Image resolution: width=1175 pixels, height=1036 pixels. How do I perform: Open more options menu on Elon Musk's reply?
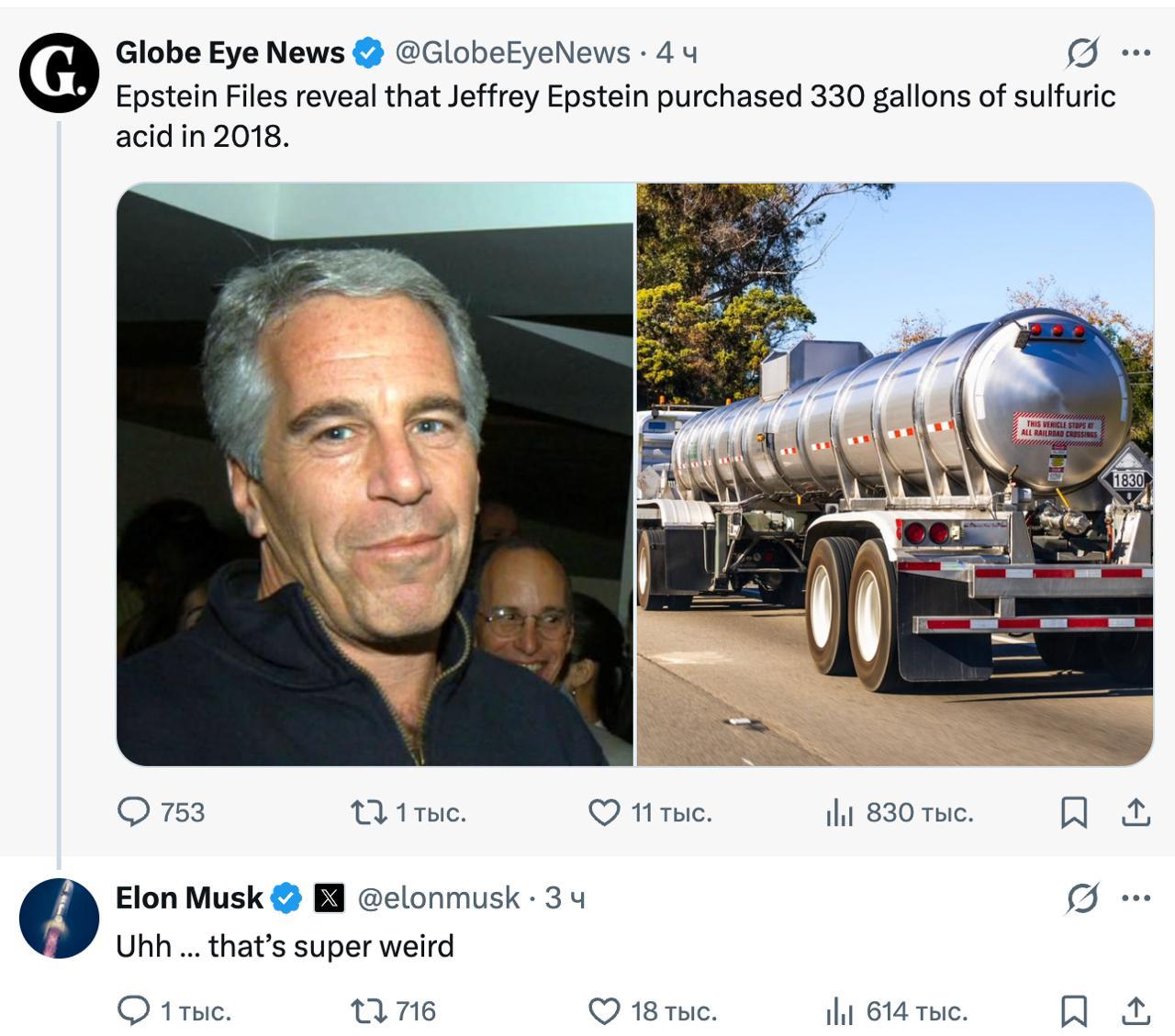click(x=1136, y=898)
